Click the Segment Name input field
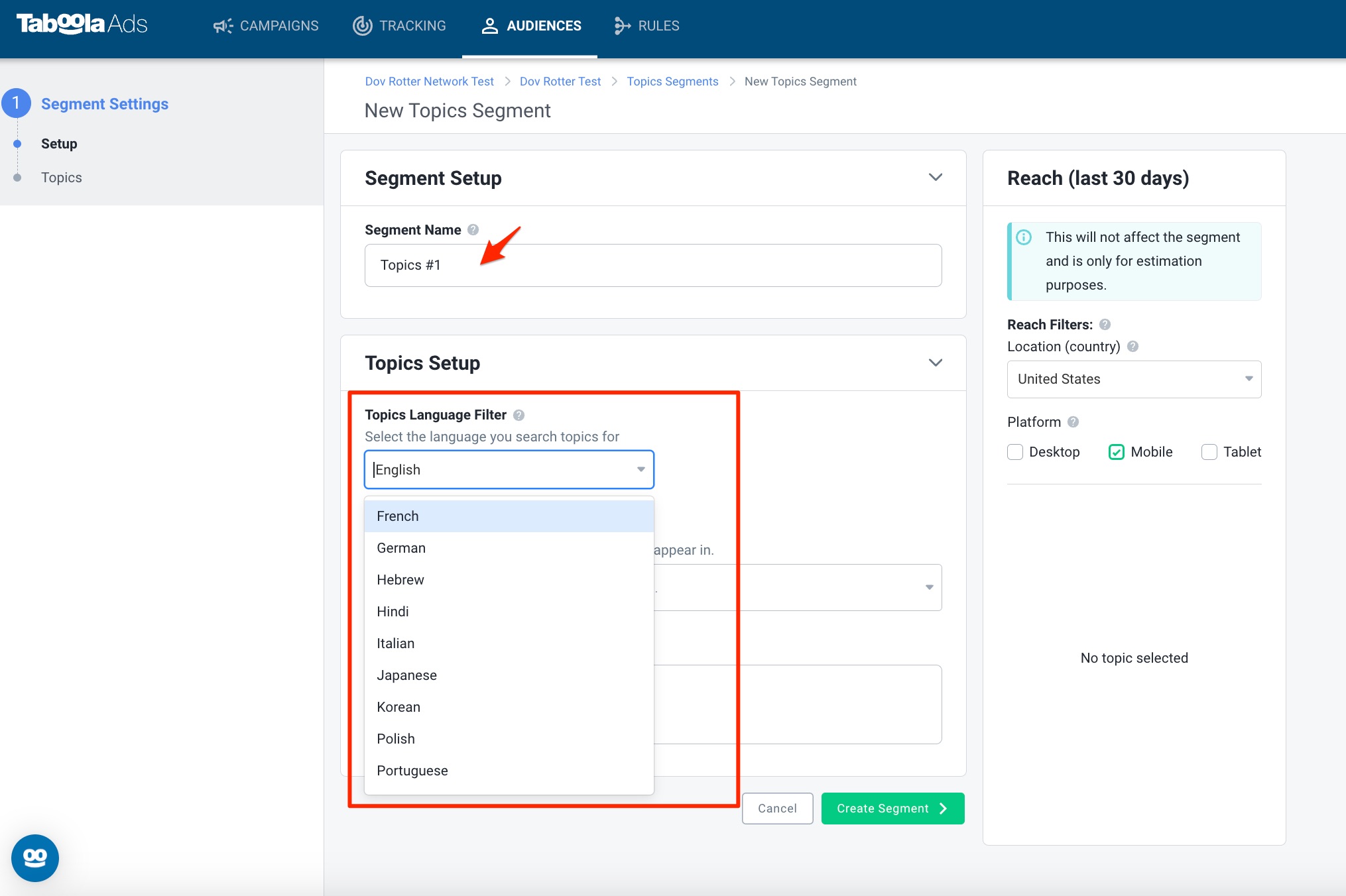Viewport: 1346px width, 896px height. pos(652,265)
